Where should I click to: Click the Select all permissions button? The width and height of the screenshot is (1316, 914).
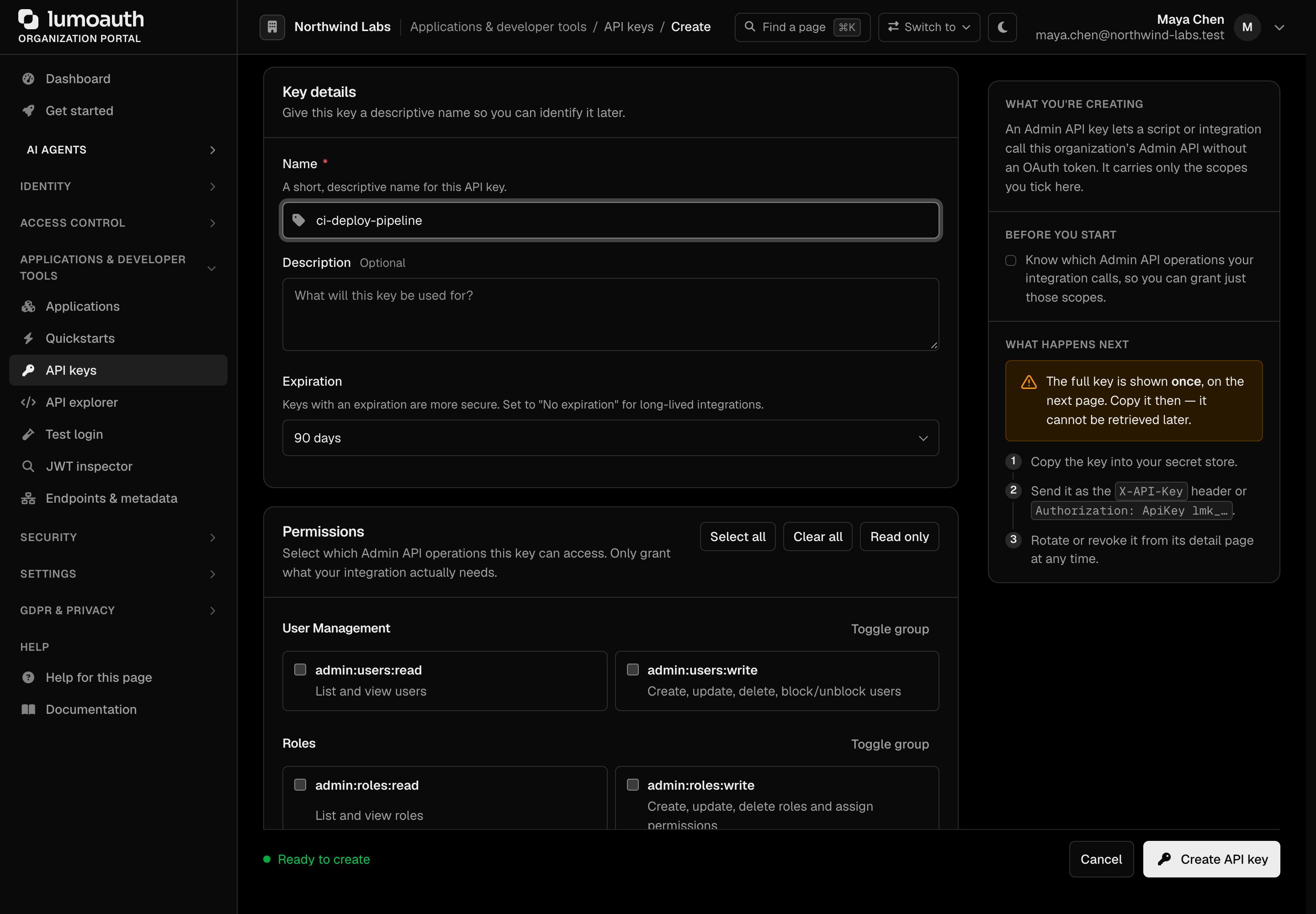[738, 537]
